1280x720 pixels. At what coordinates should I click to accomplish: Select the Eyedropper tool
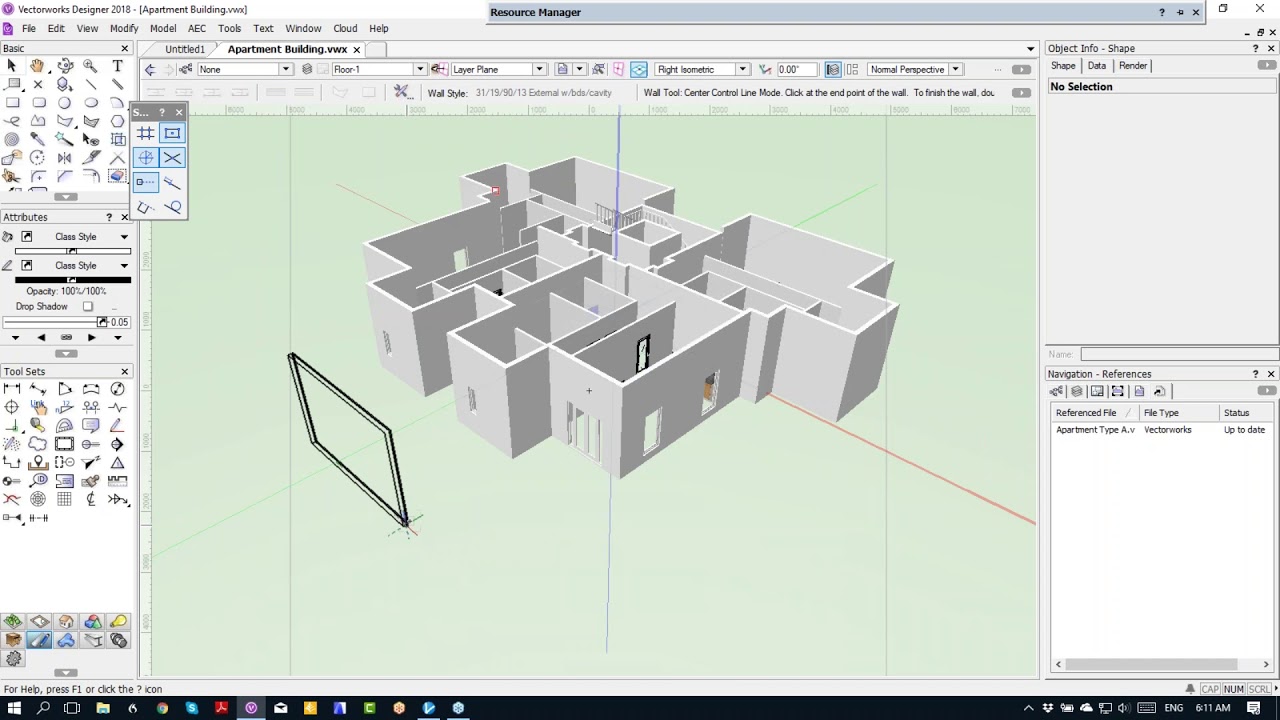(x=38, y=138)
